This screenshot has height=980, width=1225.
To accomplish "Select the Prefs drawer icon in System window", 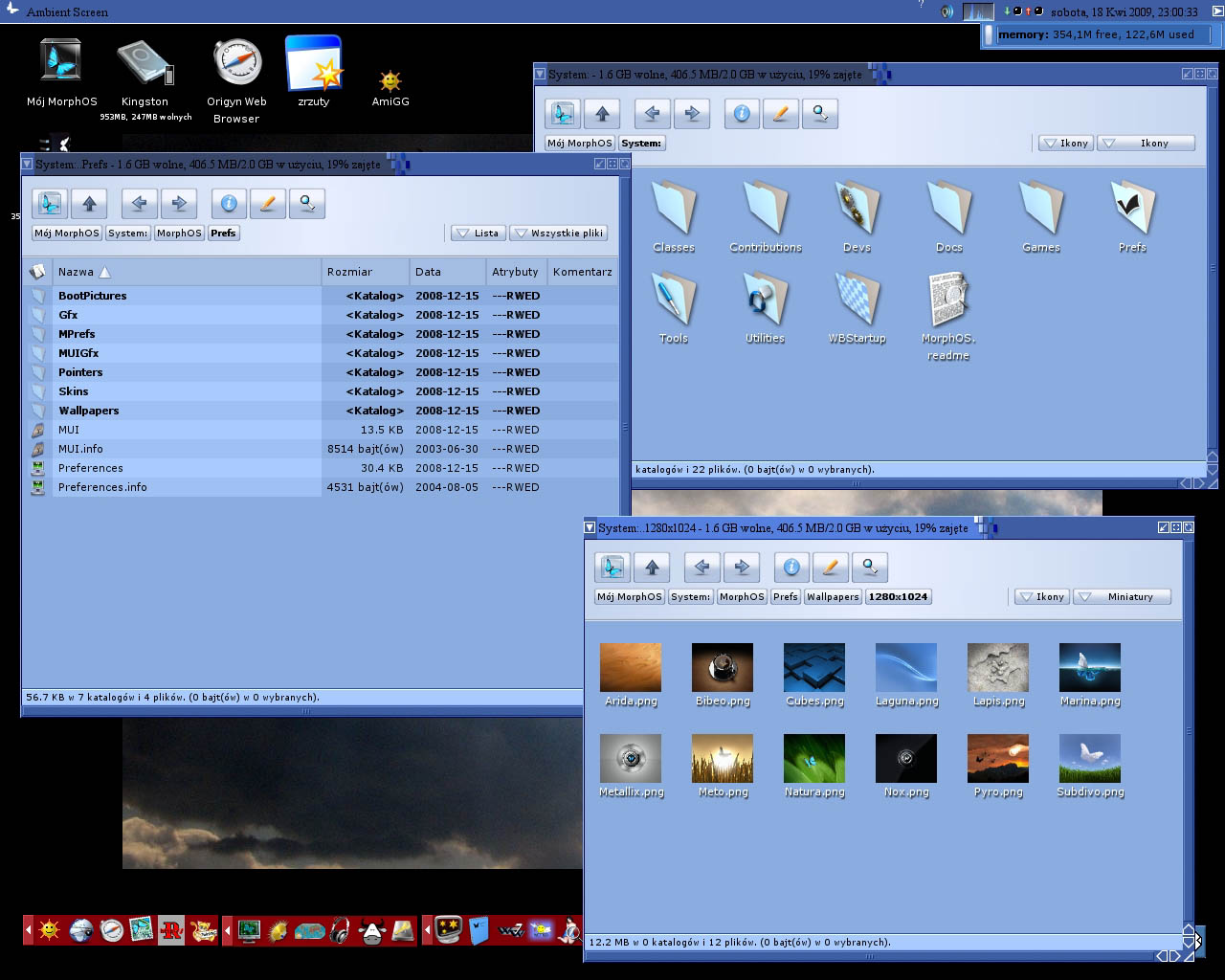I will (1133, 216).
